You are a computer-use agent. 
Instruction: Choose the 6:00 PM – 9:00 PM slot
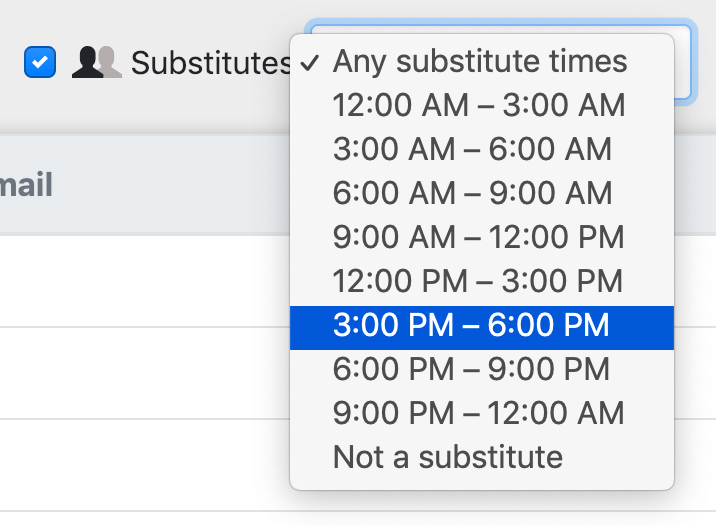[x=472, y=369]
